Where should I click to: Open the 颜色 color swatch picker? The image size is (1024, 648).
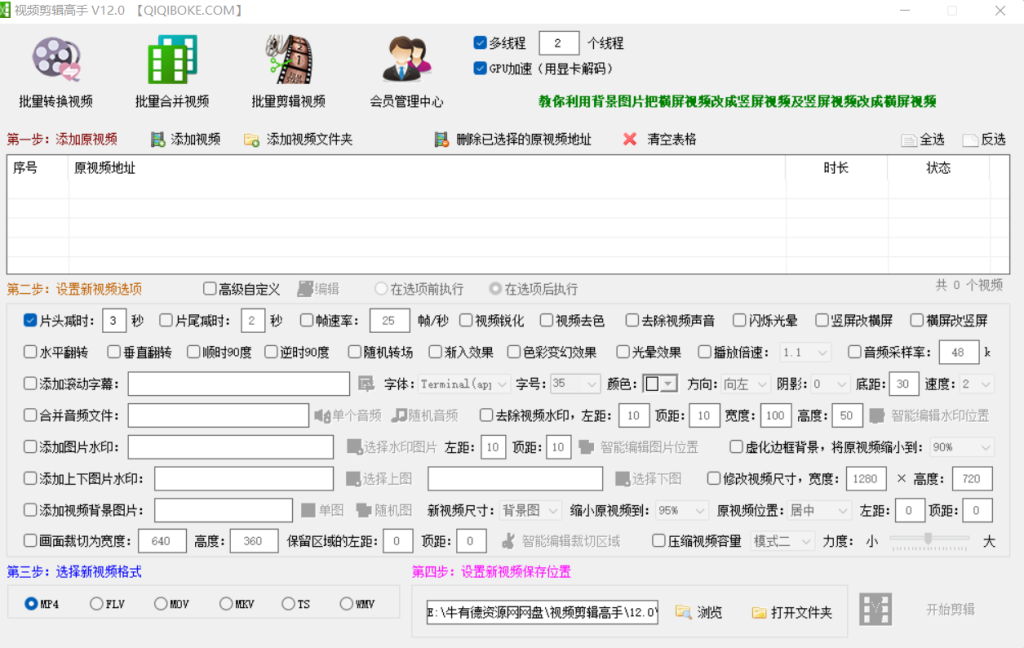[x=660, y=384]
